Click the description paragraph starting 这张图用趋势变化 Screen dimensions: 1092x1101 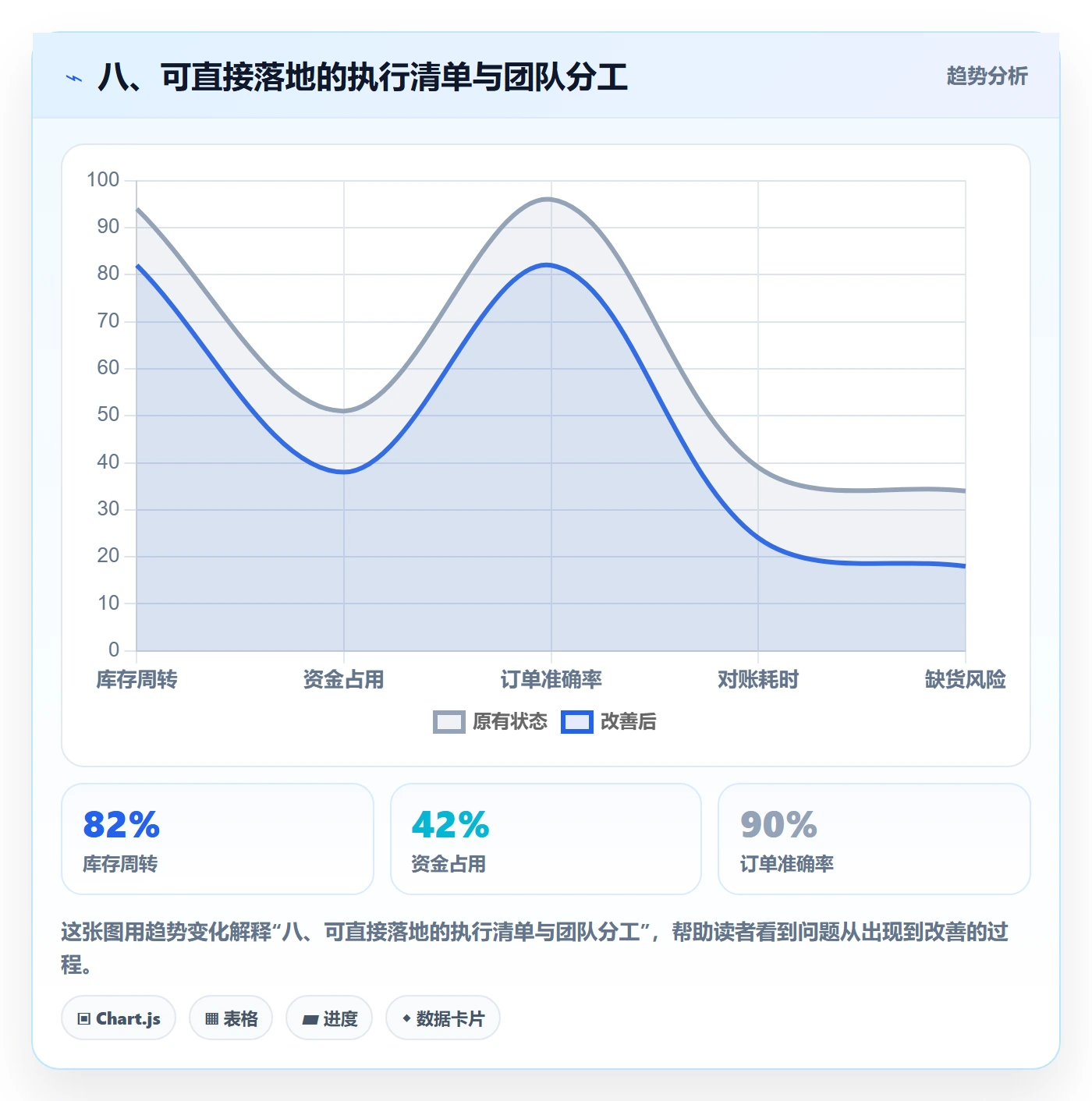click(535, 948)
